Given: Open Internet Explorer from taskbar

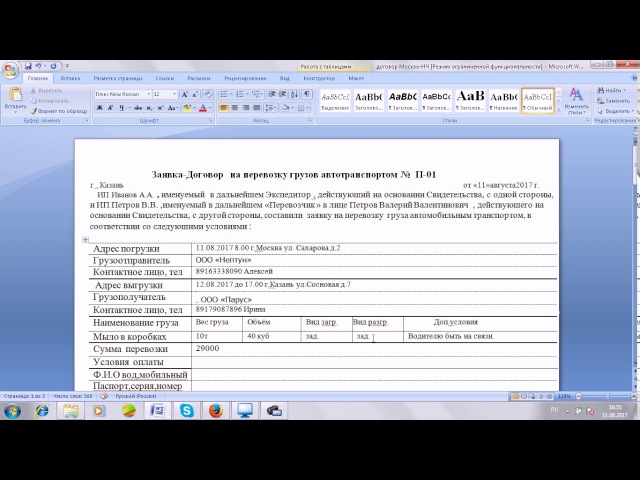Looking at the screenshot, I should [42, 411].
